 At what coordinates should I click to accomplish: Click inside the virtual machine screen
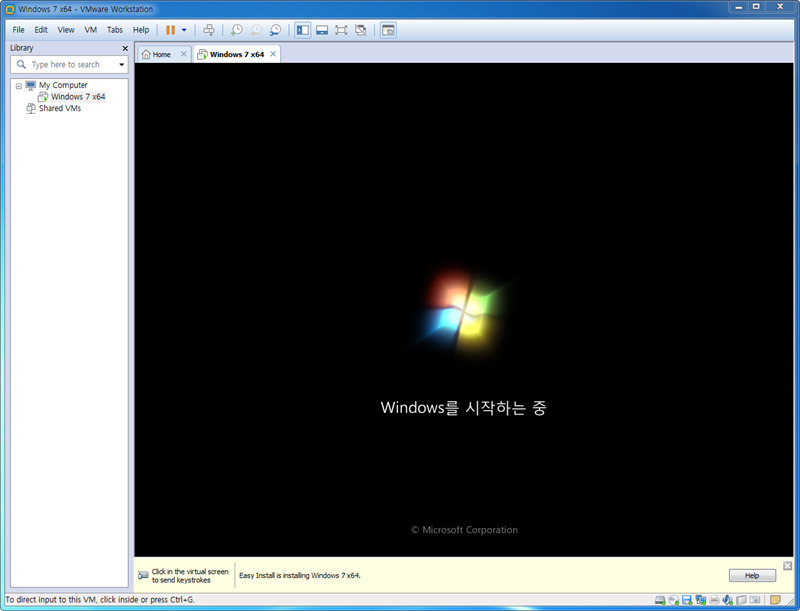pyautogui.click(x=464, y=310)
